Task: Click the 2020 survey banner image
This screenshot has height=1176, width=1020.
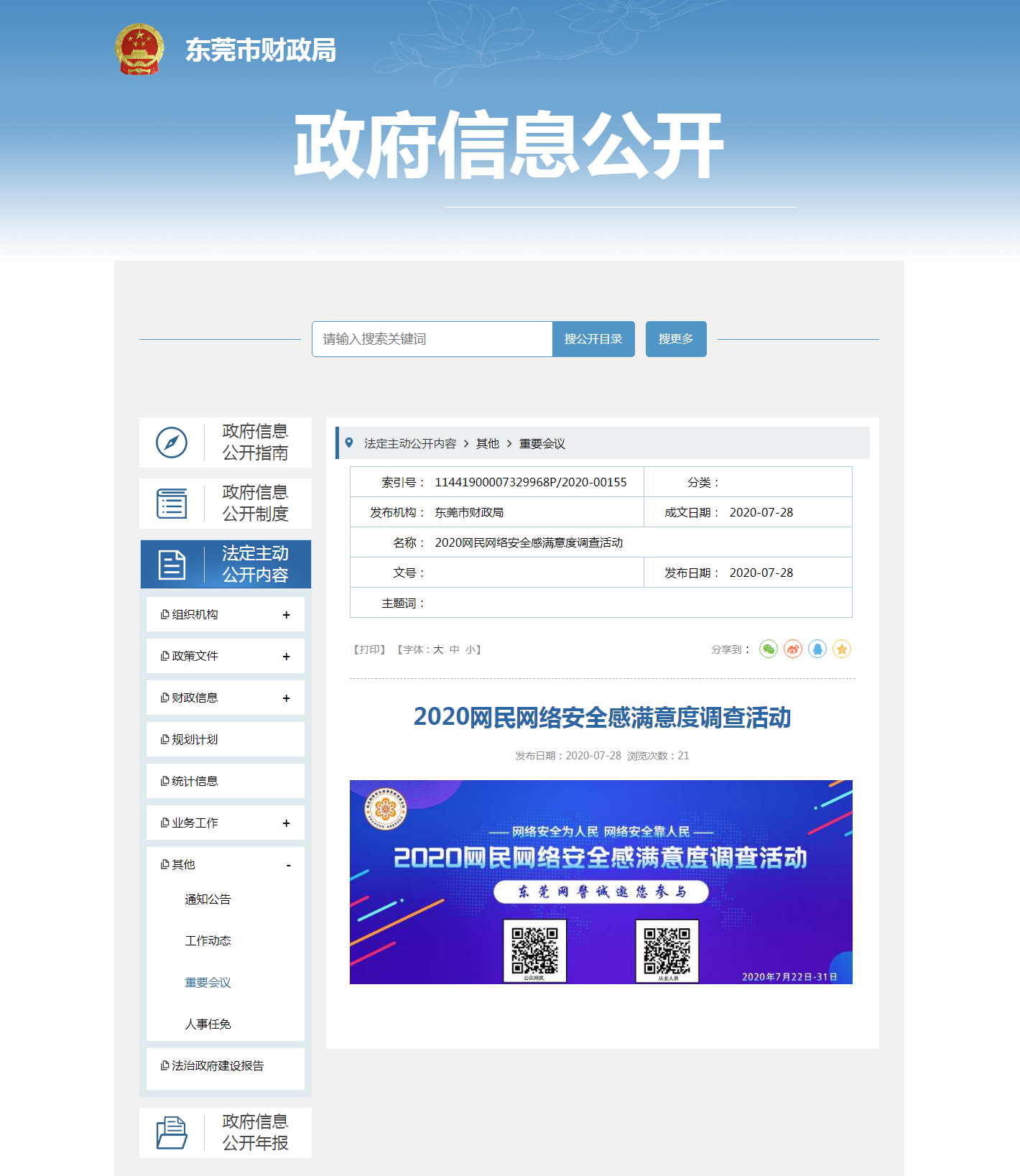Action: coord(601,882)
